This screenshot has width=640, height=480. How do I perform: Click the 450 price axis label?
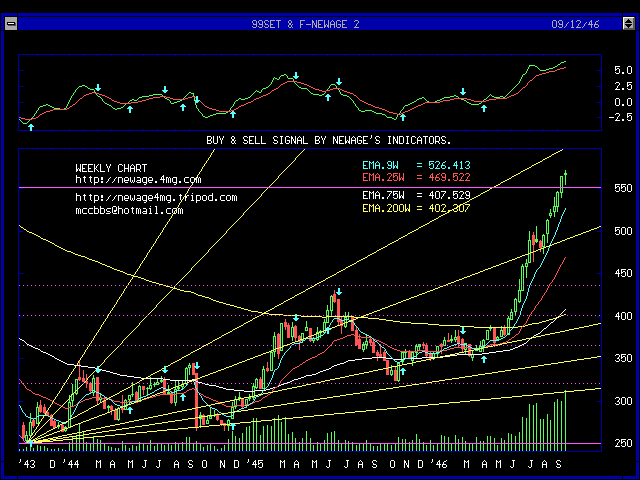[x=623, y=273]
